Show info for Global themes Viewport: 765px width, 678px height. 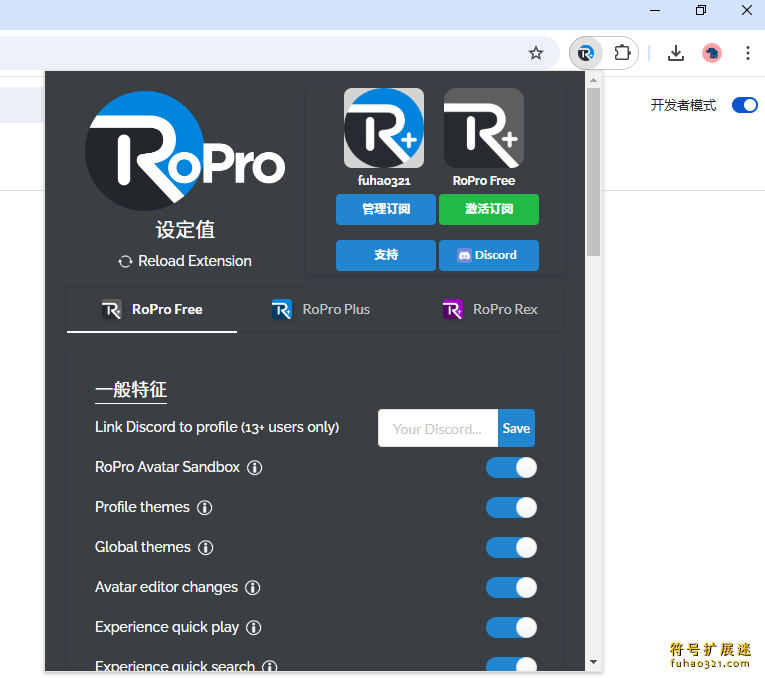click(205, 547)
